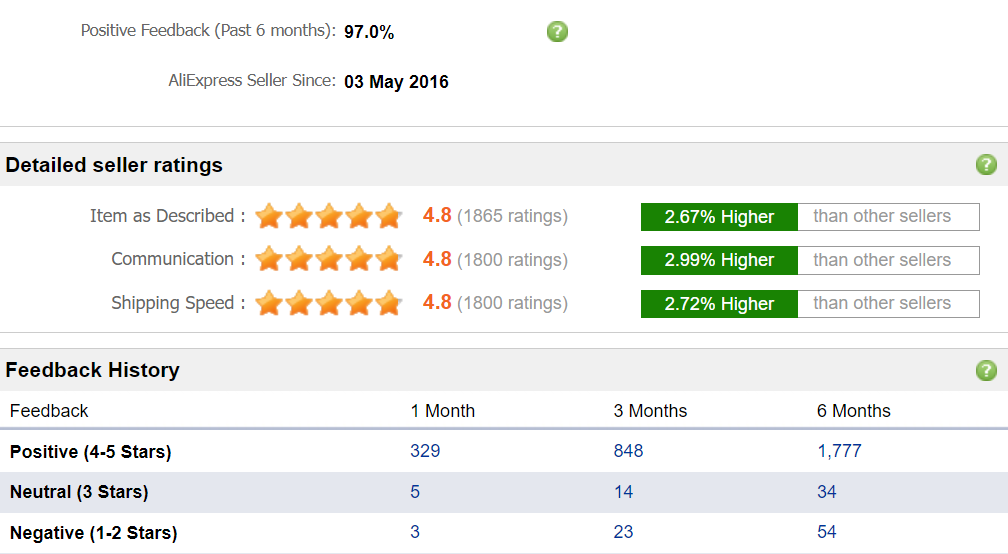Open 1,777 positive feedback for 6 Months

(x=839, y=451)
